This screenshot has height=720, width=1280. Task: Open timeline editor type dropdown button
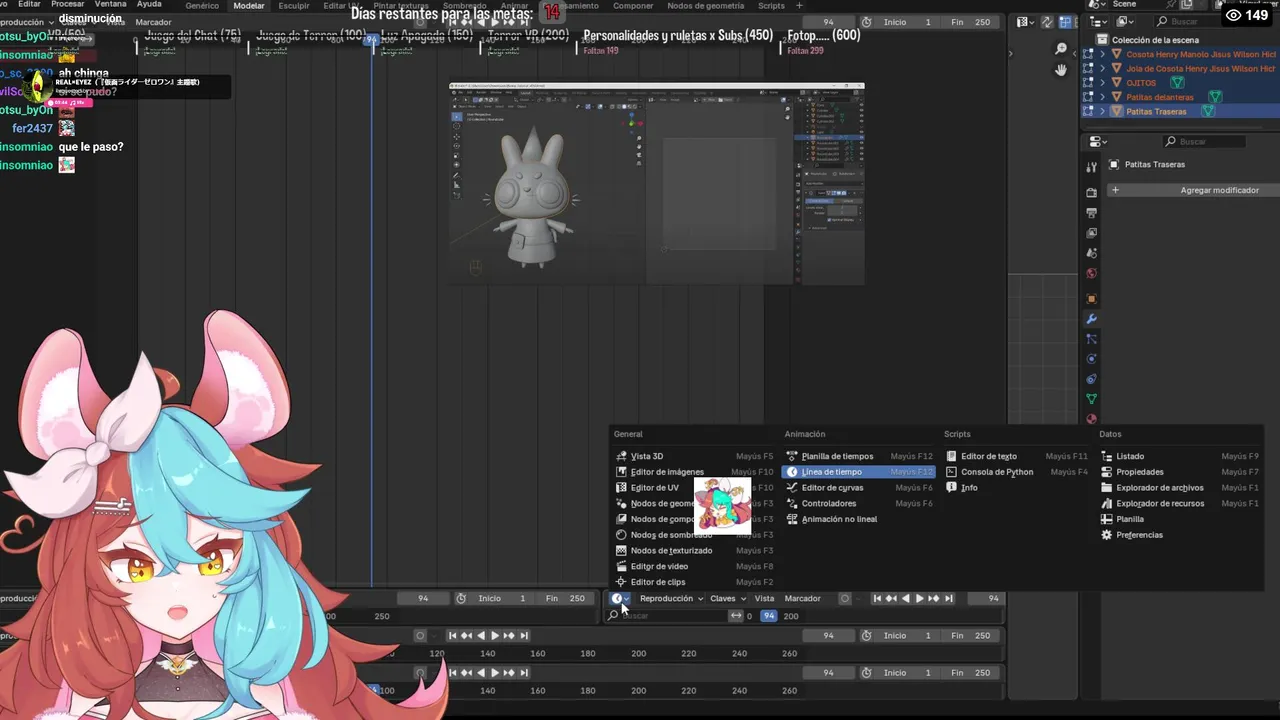click(x=620, y=598)
